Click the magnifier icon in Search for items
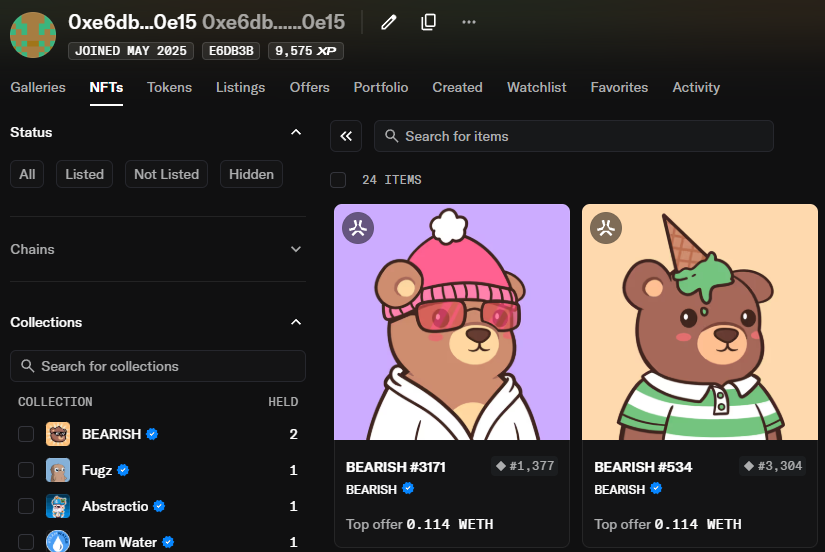 391,136
